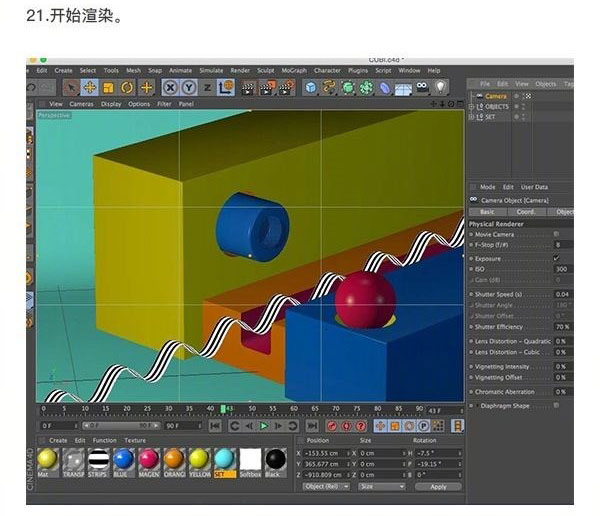Switch to the Coord. tab
The width and height of the screenshot is (600, 516).
(x=526, y=212)
